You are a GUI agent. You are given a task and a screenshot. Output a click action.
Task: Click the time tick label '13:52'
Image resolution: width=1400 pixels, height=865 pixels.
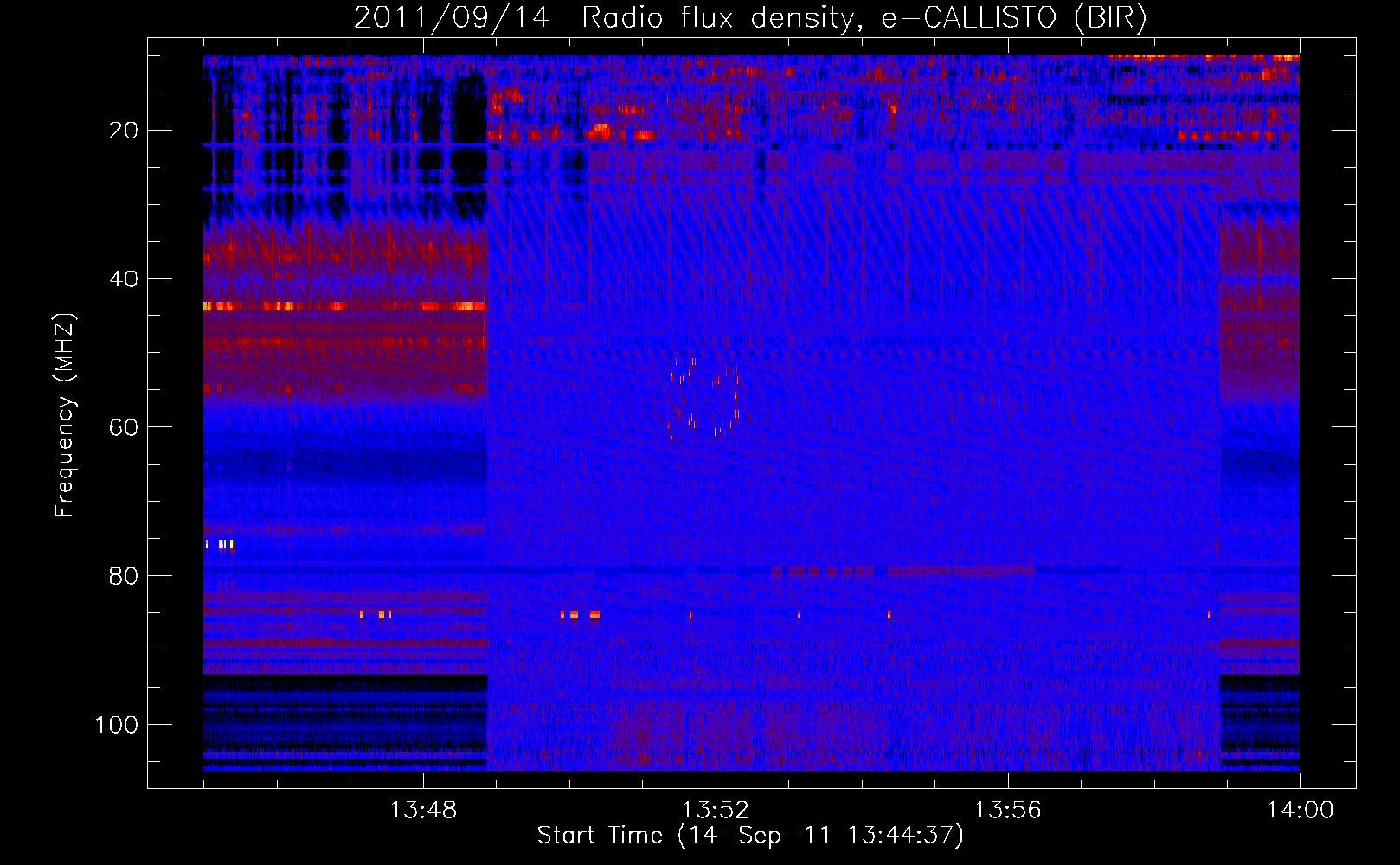(x=716, y=811)
